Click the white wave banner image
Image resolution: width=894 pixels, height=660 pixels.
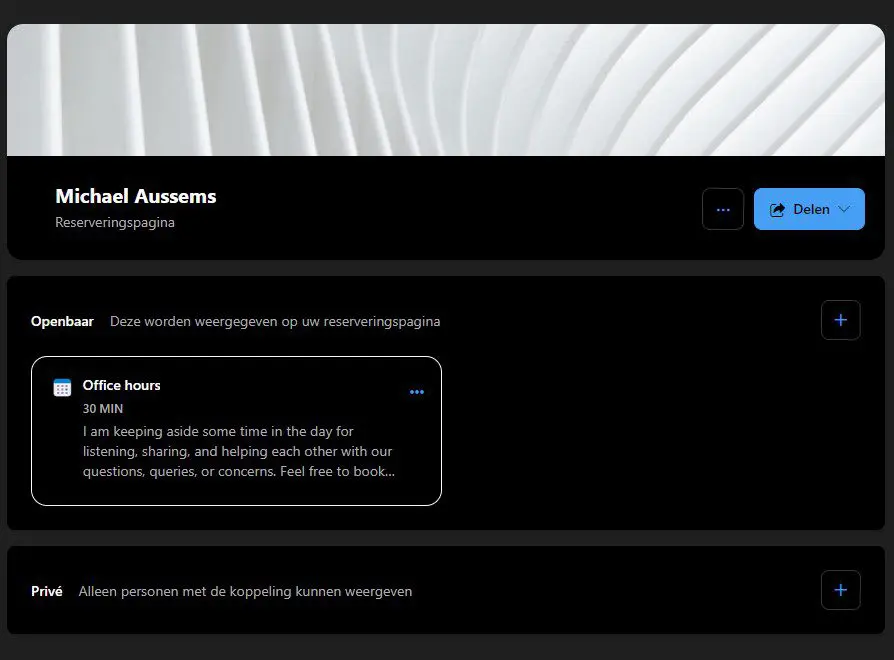tap(446, 90)
